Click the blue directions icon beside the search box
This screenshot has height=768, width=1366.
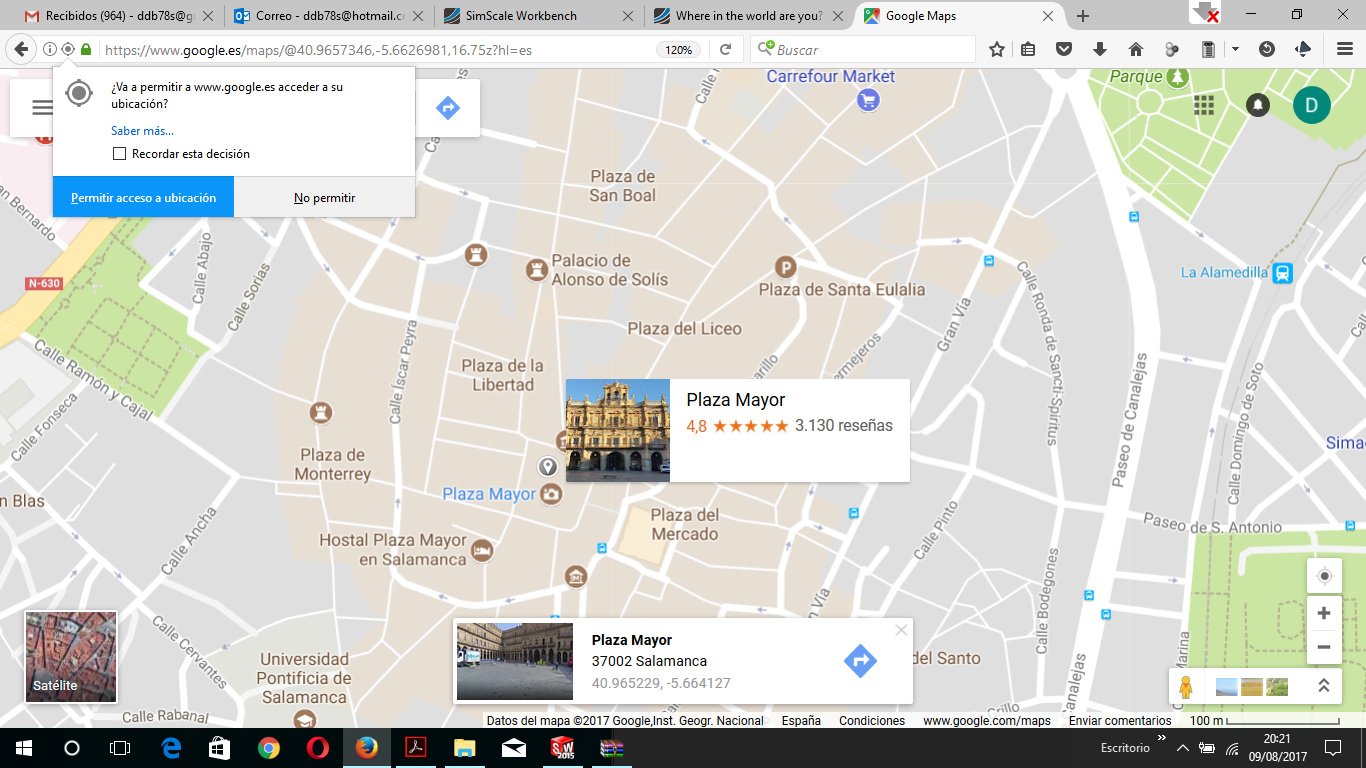(448, 108)
